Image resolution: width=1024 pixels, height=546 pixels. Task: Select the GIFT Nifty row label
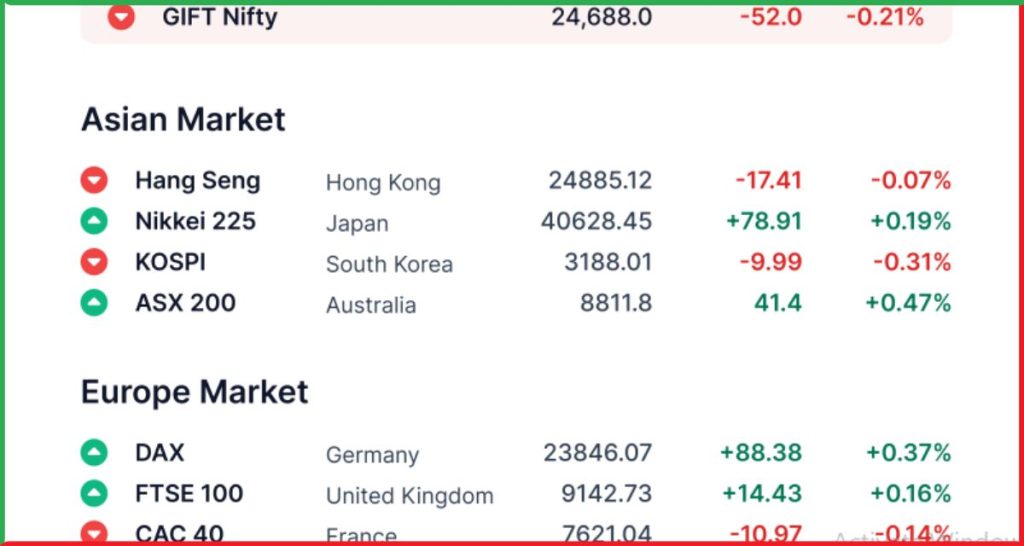click(x=220, y=18)
